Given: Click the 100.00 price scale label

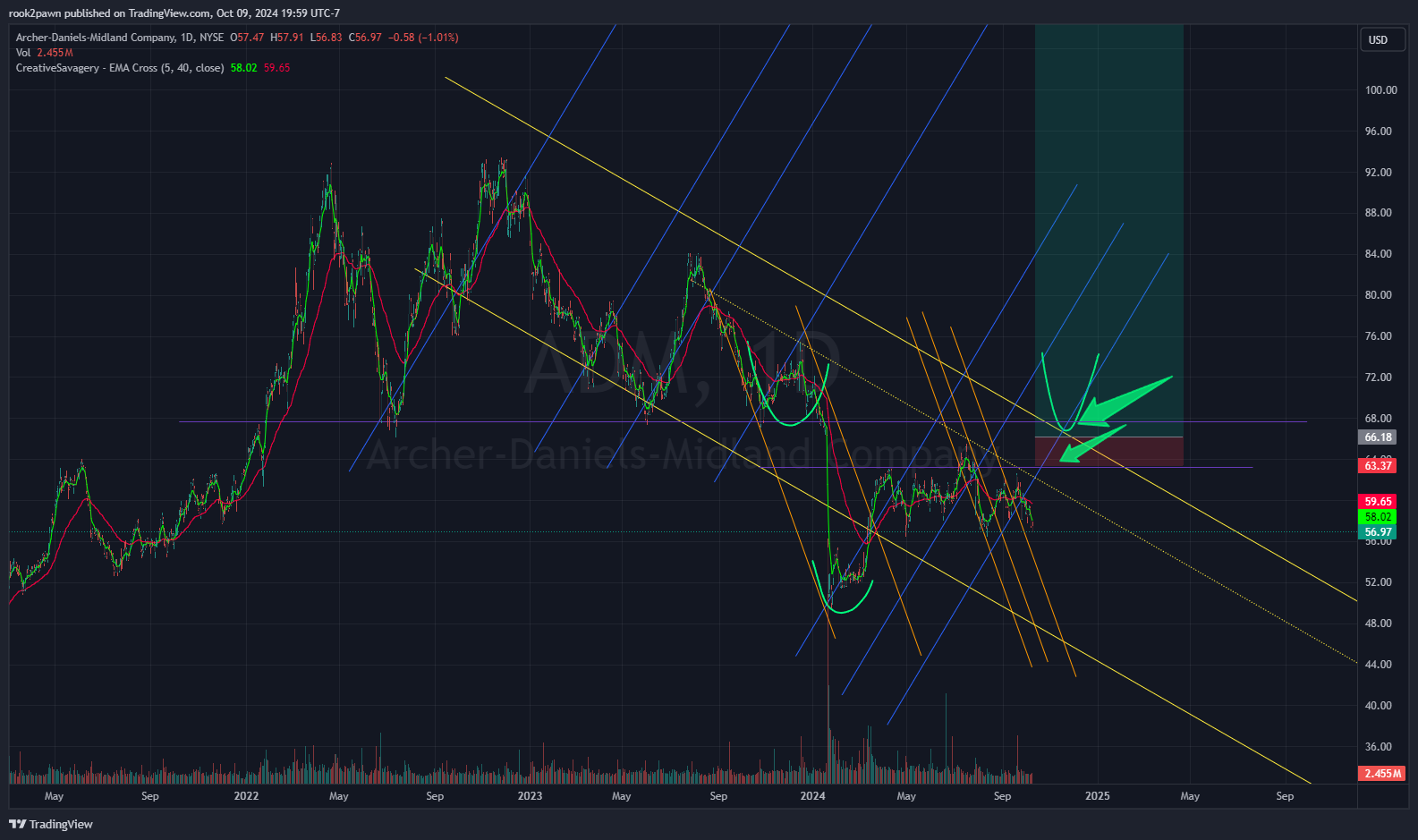Looking at the screenshot, I should click(x=1380, y=90).
